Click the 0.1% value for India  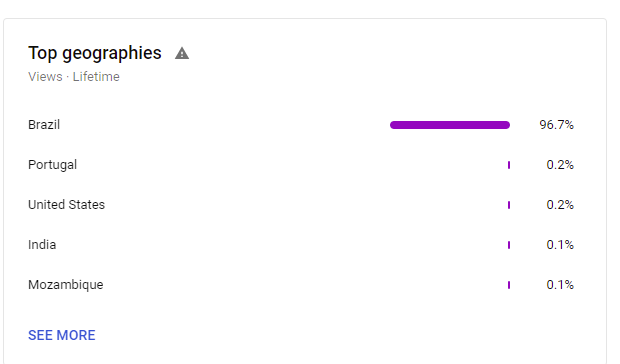(x=560, y=245)
